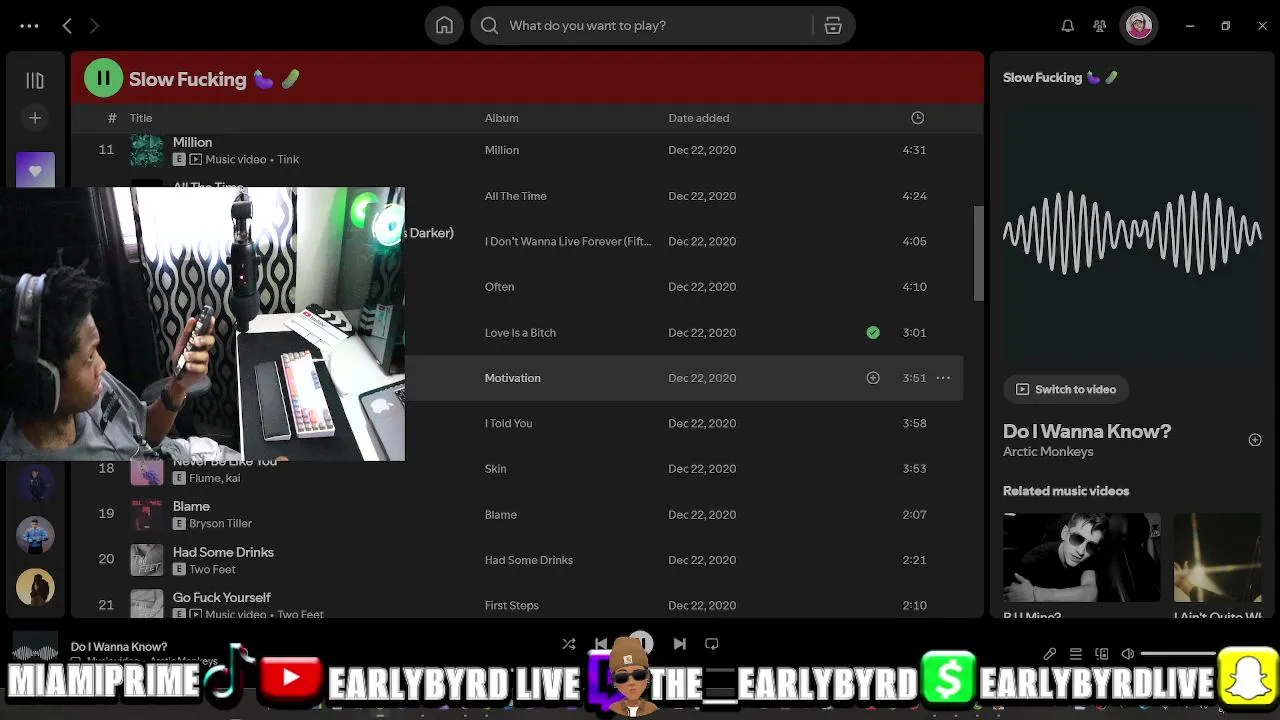Screen dimensions: 1280x720
Task: Click the track list vertical scrollbar
Action: click(979, 252)
